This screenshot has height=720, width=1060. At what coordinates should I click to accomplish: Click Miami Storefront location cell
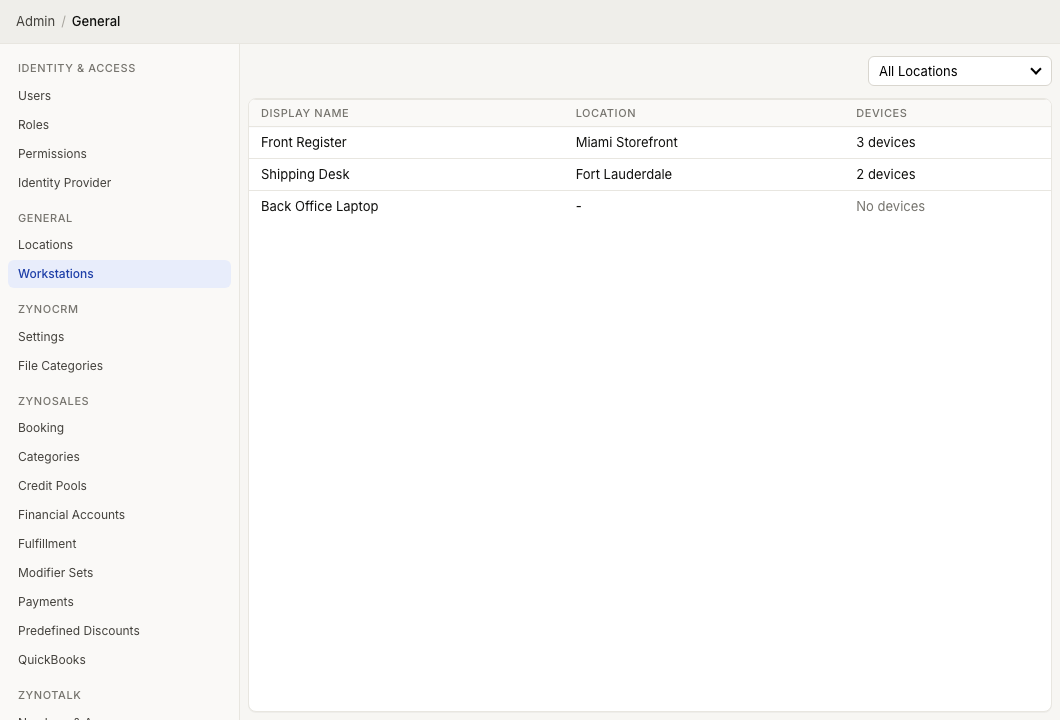coord(626,143)
